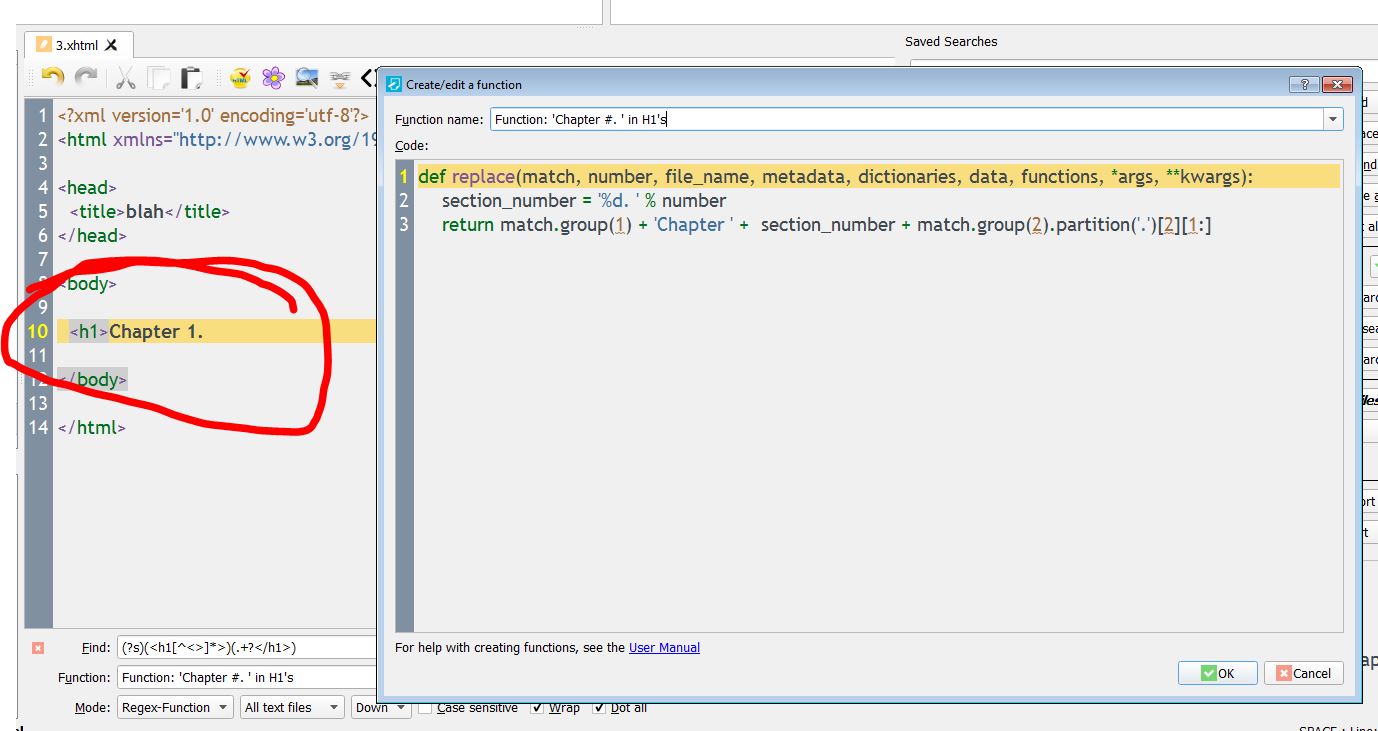This screenshot has width=1378, height=731.
Task: Close the 3.xhtml tab
Action: coord(111,45)
